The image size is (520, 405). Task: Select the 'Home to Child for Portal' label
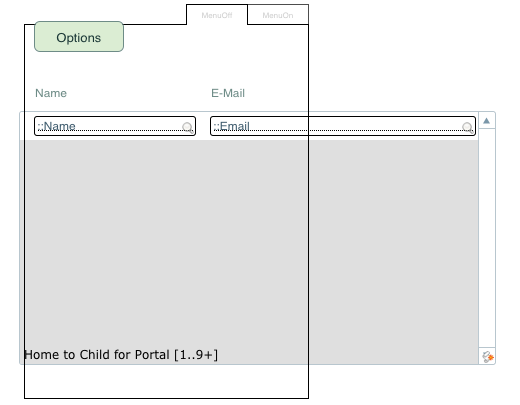[x=121, y=355]
